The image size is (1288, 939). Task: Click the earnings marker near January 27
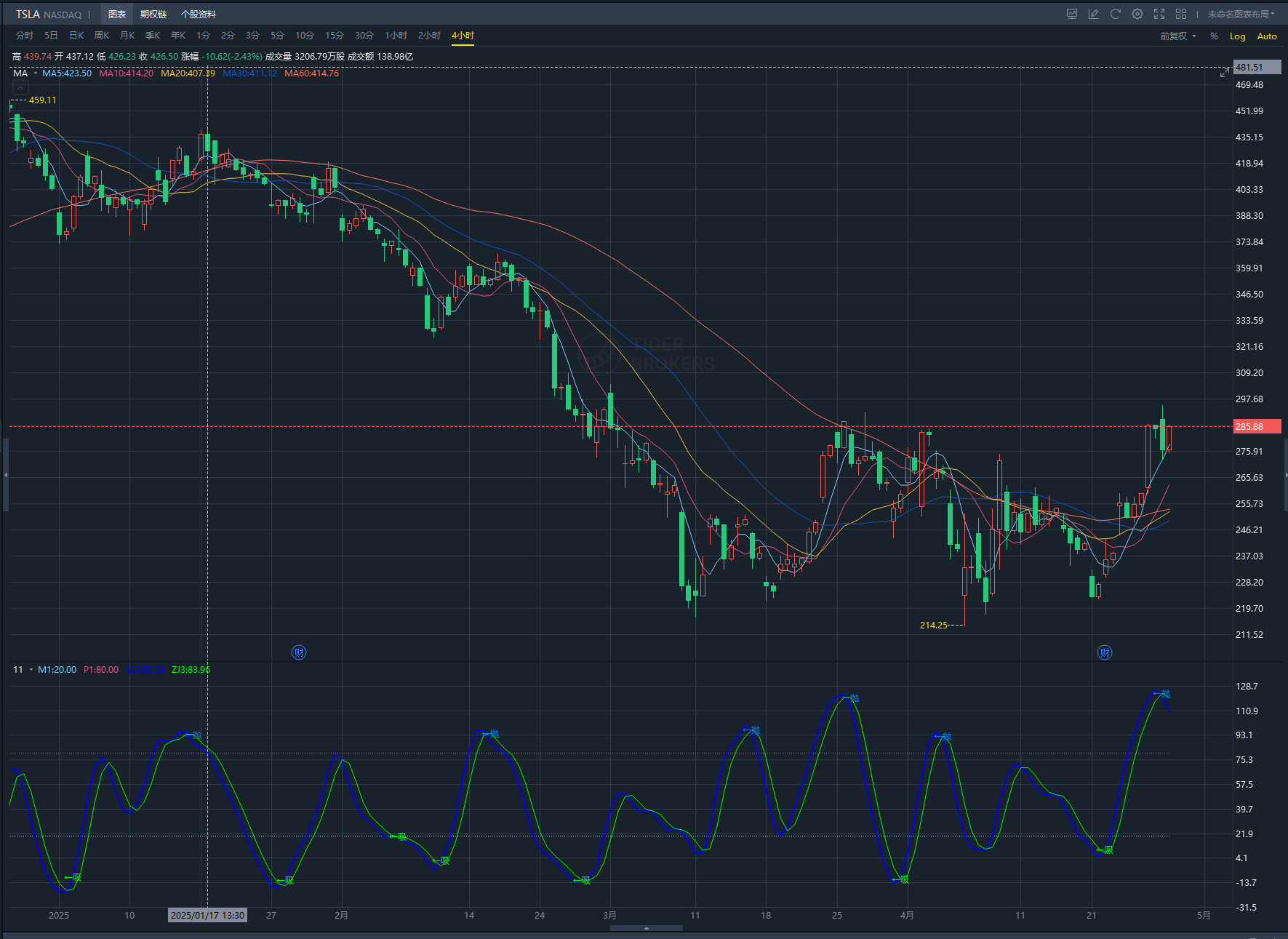[299, 652]
